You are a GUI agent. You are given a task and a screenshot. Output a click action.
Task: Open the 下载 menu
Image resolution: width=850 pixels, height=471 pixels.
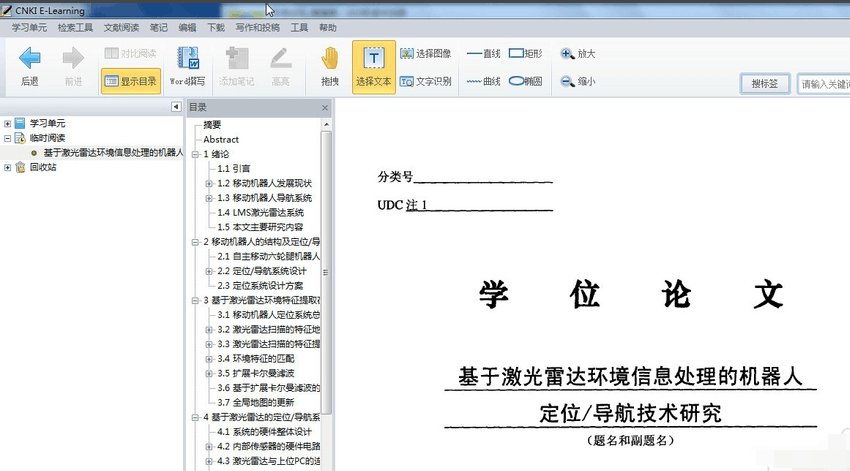coord(216,28)
